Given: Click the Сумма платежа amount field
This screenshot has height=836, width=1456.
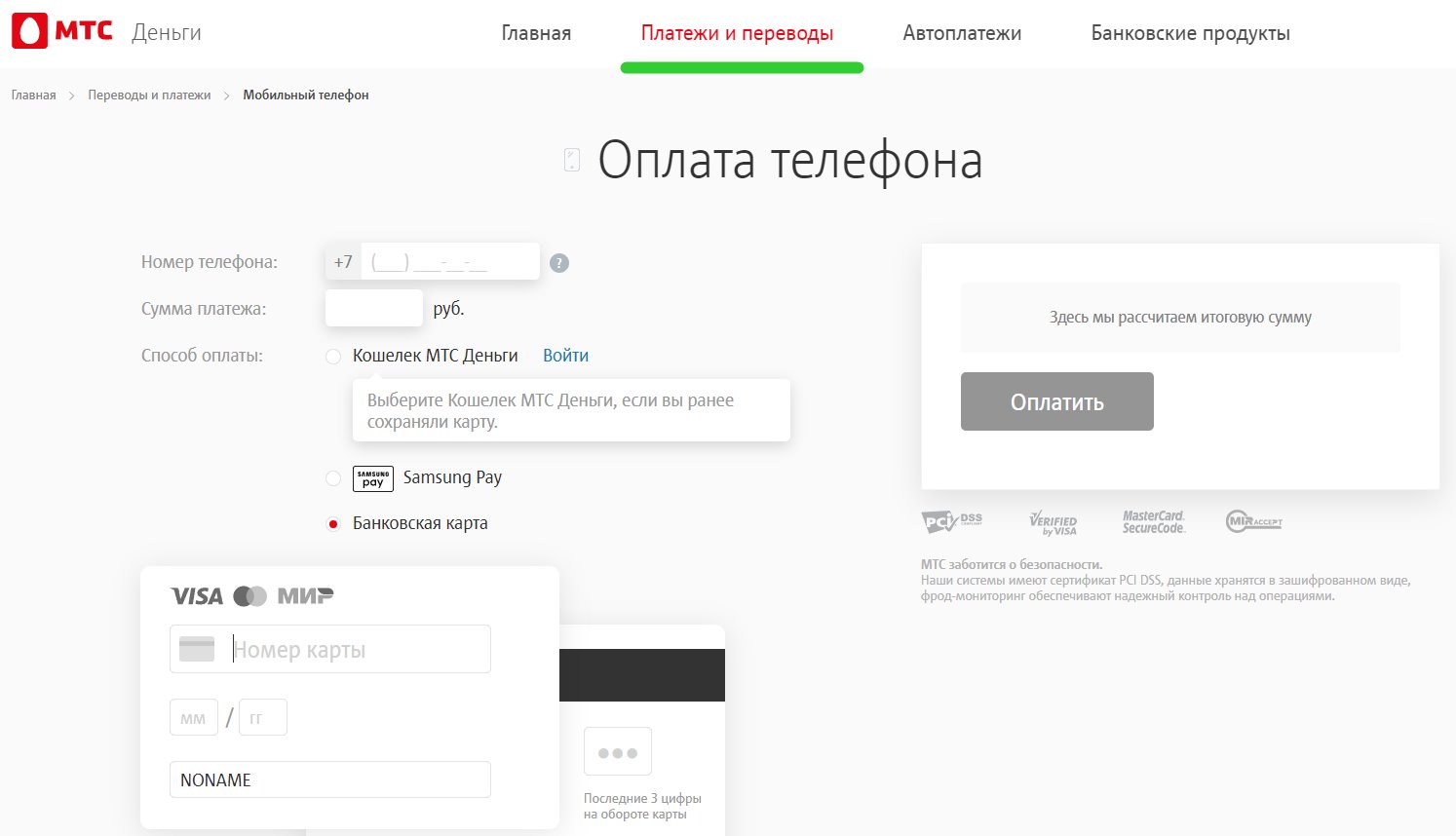Looking at the screenshot, I should coord(374,309).
